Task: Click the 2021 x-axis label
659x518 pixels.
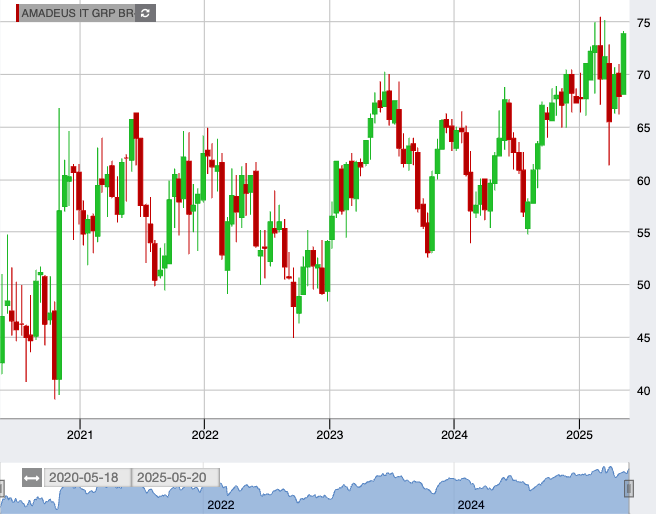Action: (80, 434)
